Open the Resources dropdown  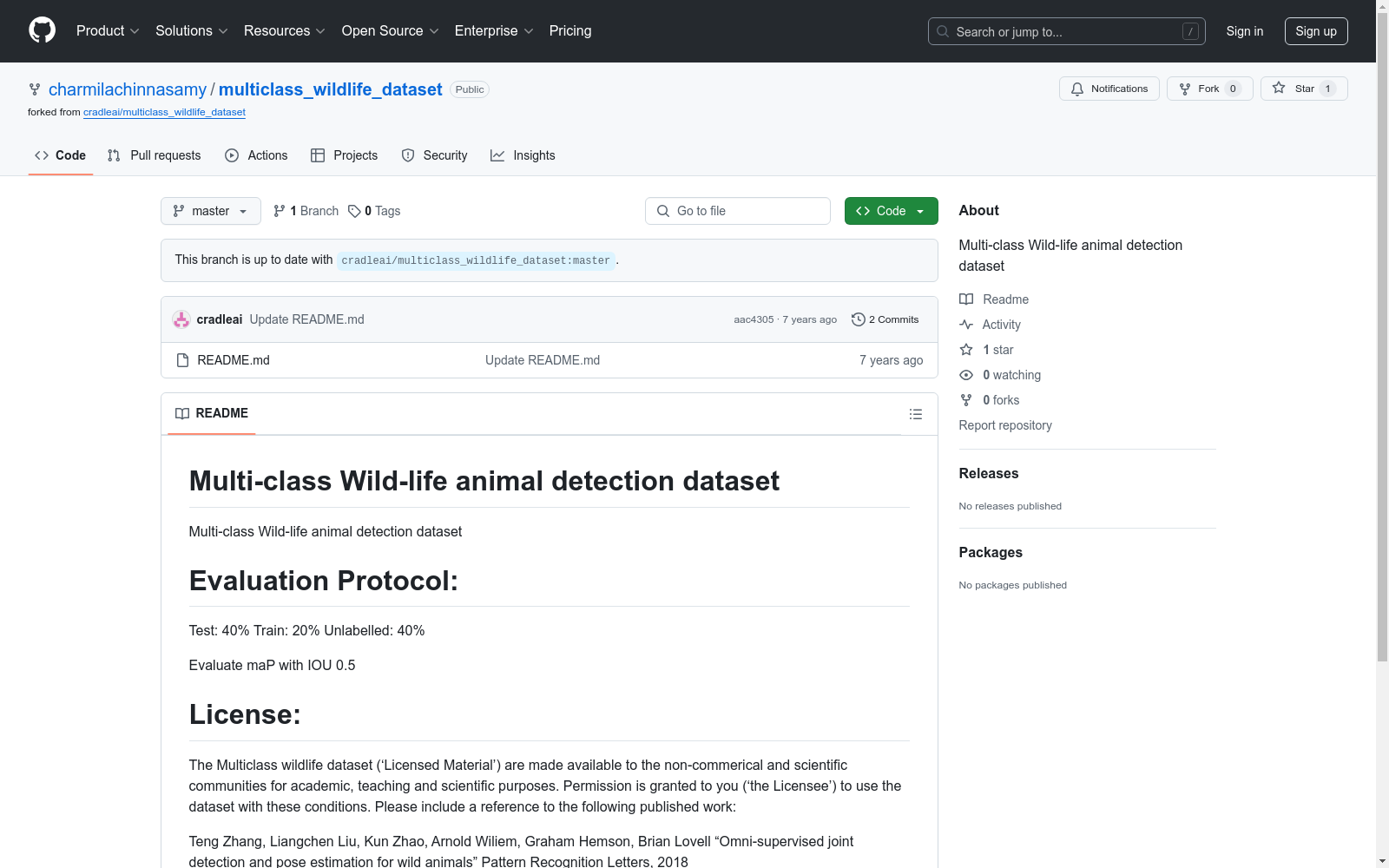284,31
